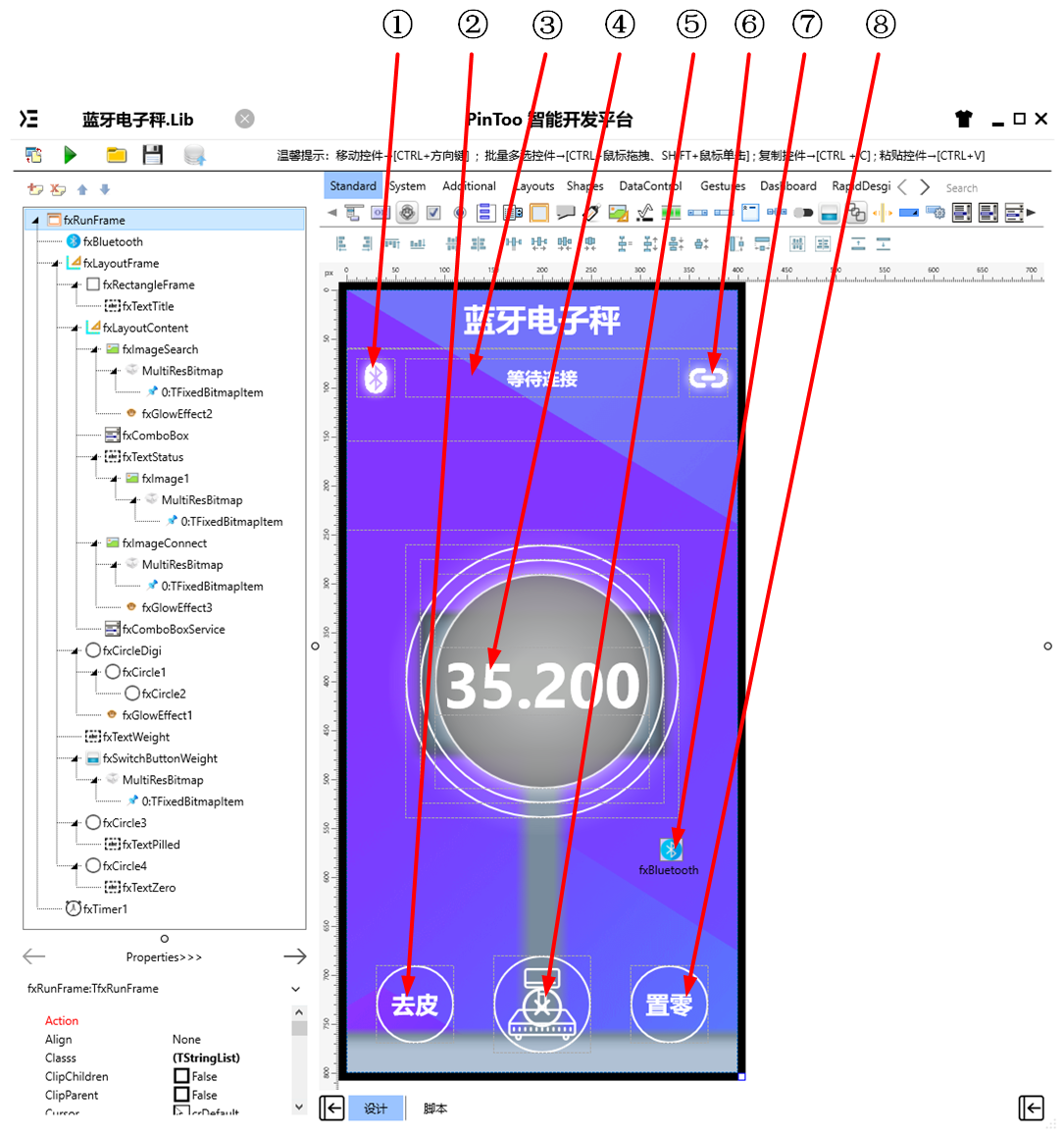This screenshot has width=1064, height=1135.
Task: Switch to the Dashboard palette tab
Action: [x=787, y=186]
